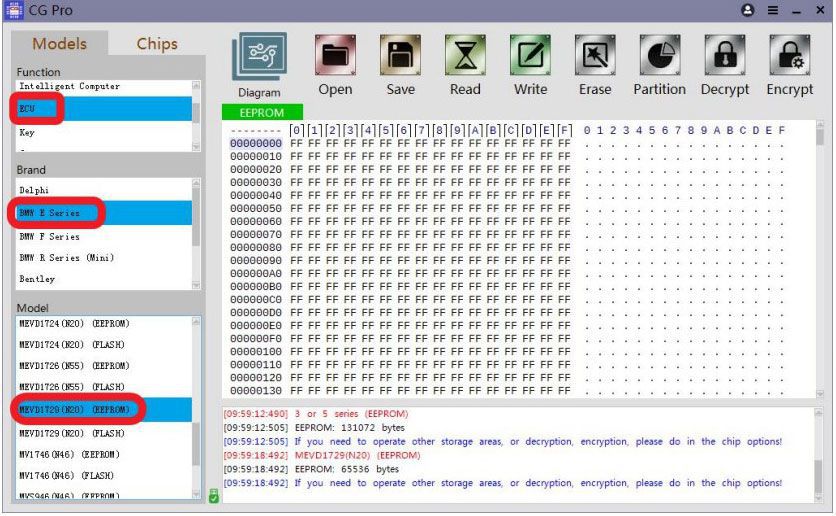Select Key in Function list

[103, 132]
